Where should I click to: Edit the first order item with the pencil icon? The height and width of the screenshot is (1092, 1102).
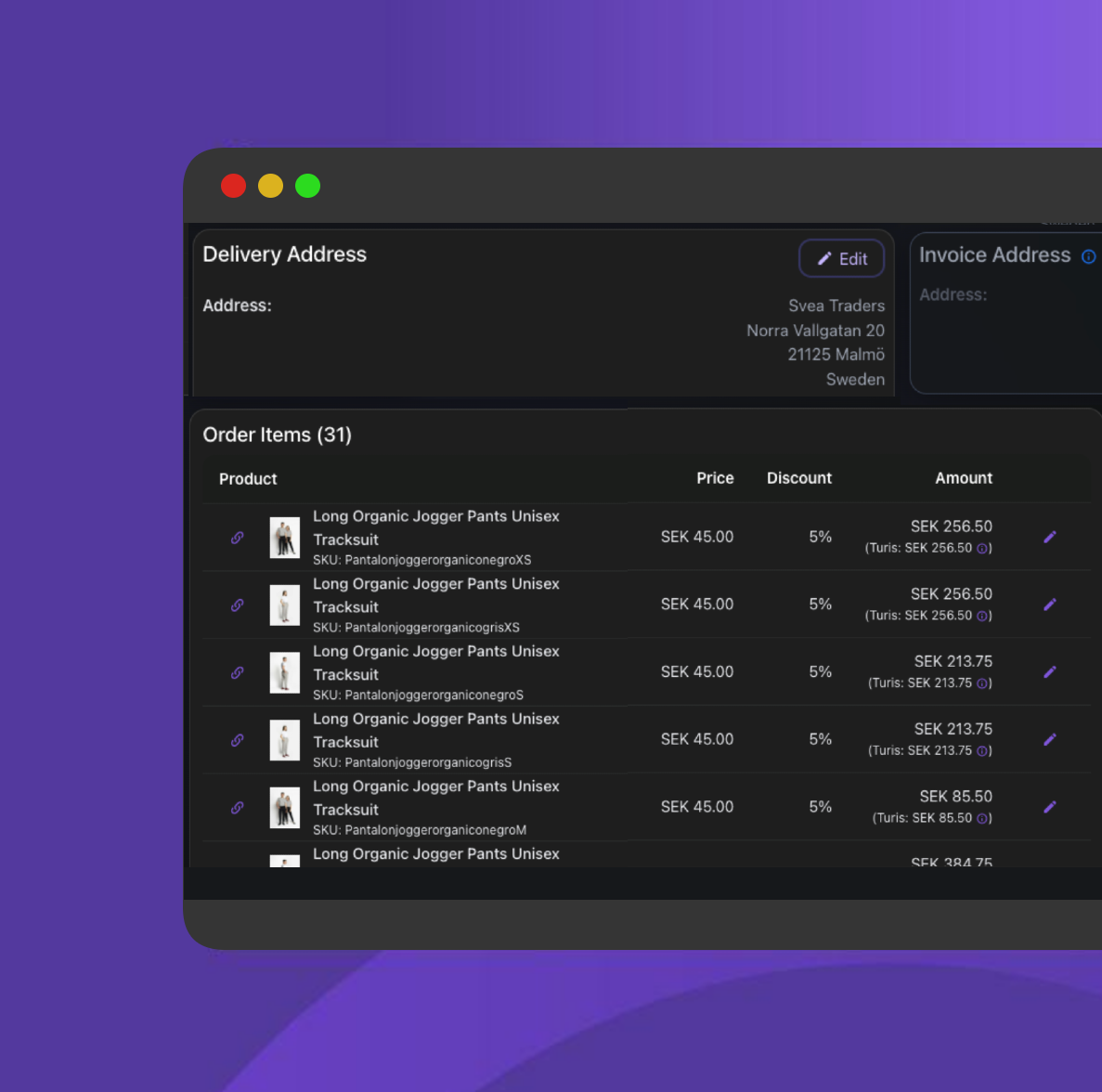click(1050, 537)
